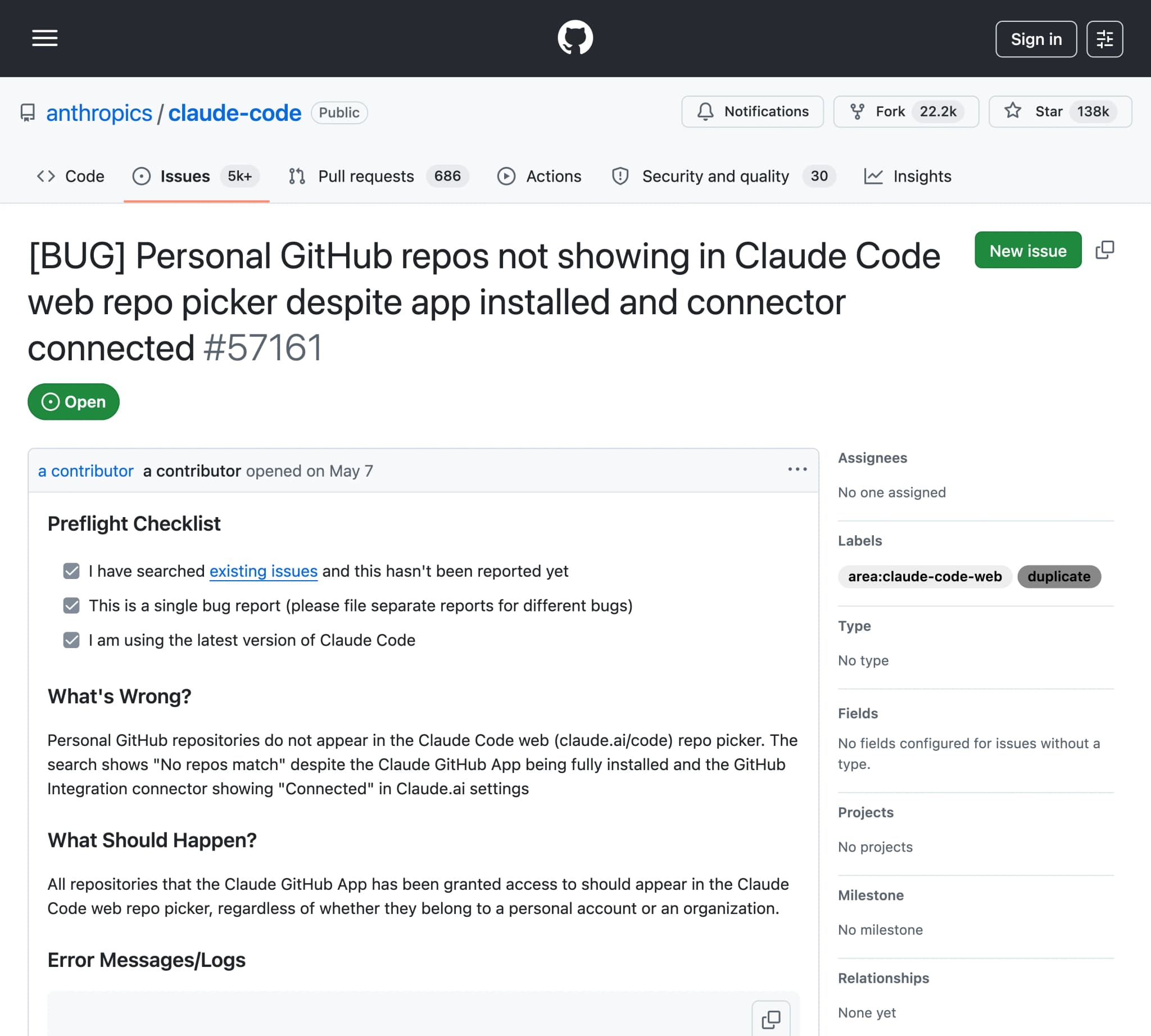1151x1036 pixels.
Task: Toggle 'This is a single bug report' checkbox
Action: coord(71,605)
